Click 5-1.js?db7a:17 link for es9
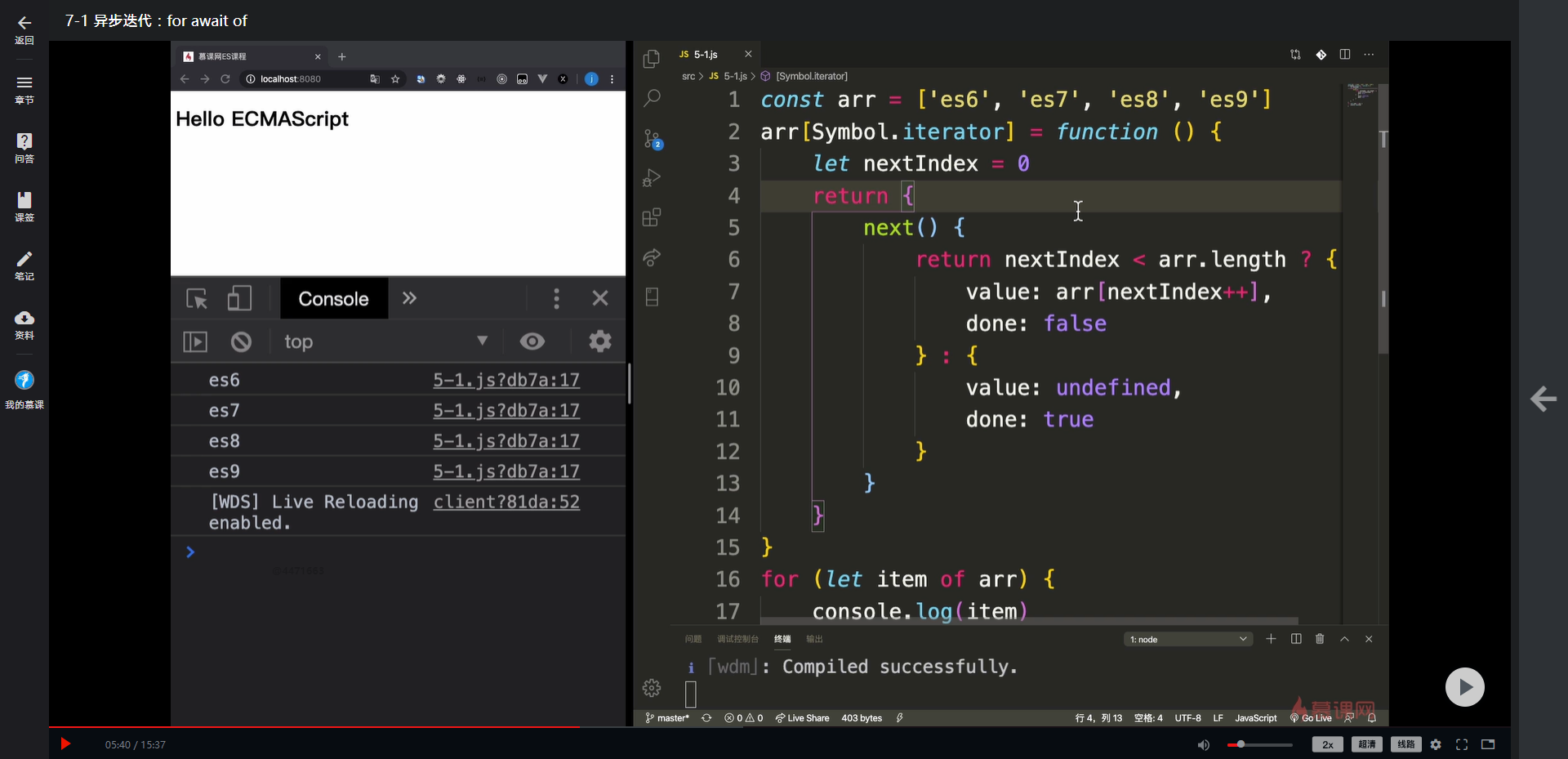This screenshot has height=759, width=1568. pos(506,471)
